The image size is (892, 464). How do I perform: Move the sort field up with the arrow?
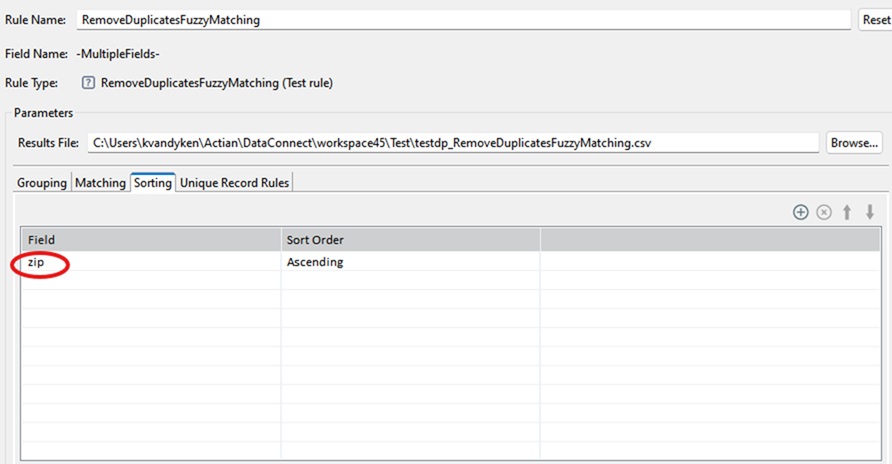847,212
